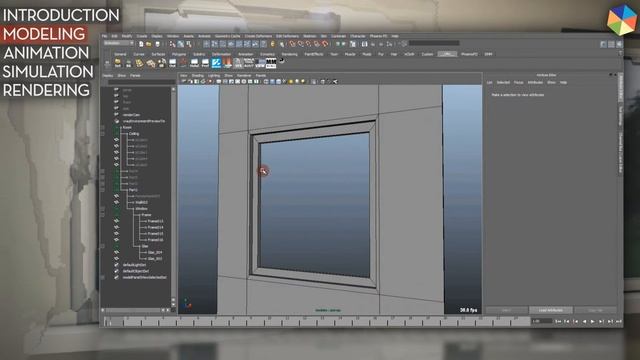Click the Outliner vertical scrollbar

pos(173,196)
